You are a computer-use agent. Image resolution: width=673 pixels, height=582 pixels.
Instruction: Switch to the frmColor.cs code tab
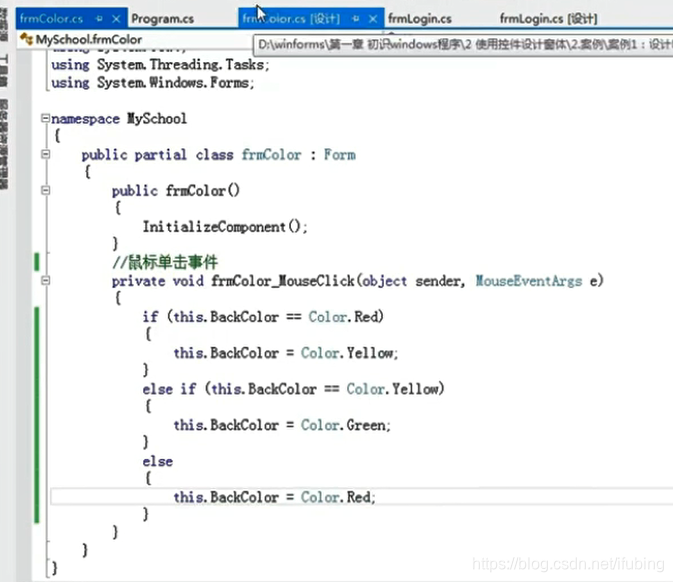51,19
